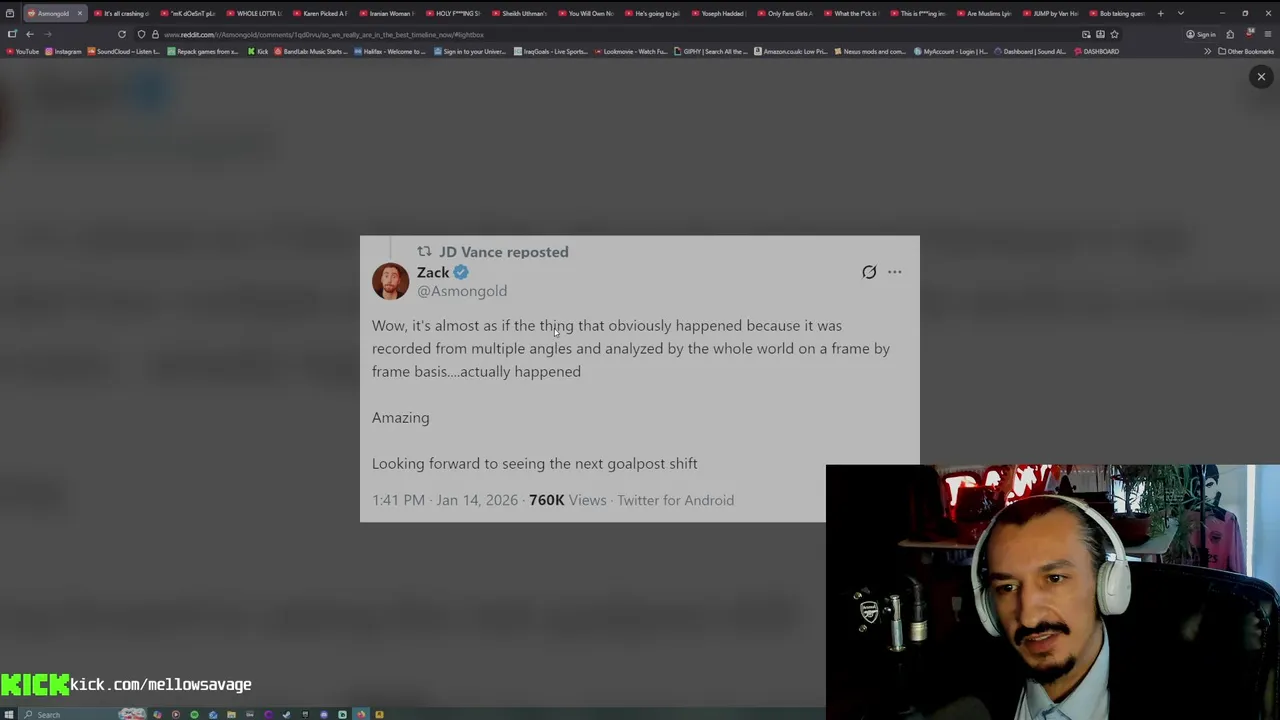Open Steam from the taskbar
The height and width of the screenshot is (720, 1280).
point(286,714)
